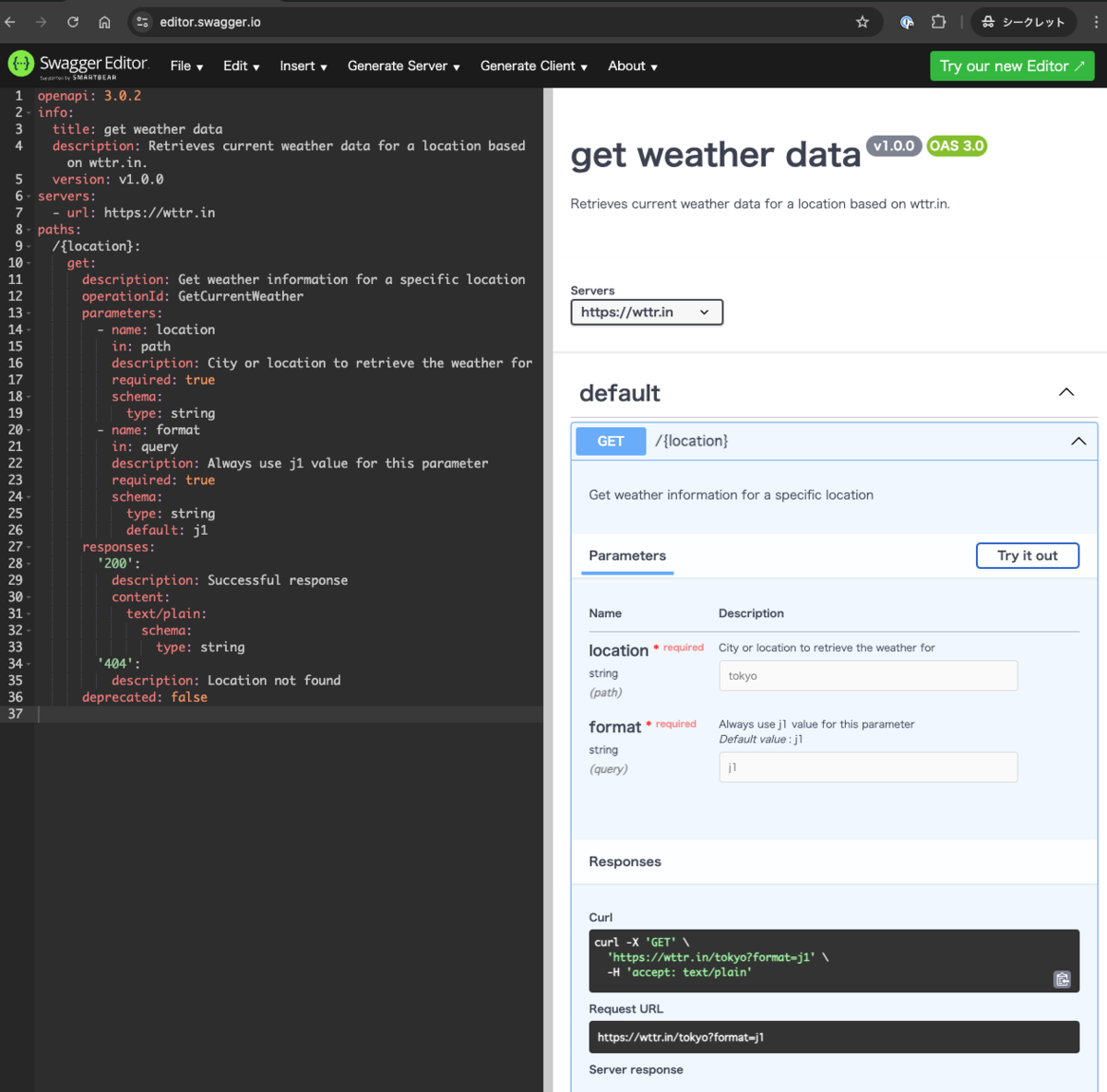
Task: Open the Insert menu
Action: pyautogui.click(x=304, y=66)
